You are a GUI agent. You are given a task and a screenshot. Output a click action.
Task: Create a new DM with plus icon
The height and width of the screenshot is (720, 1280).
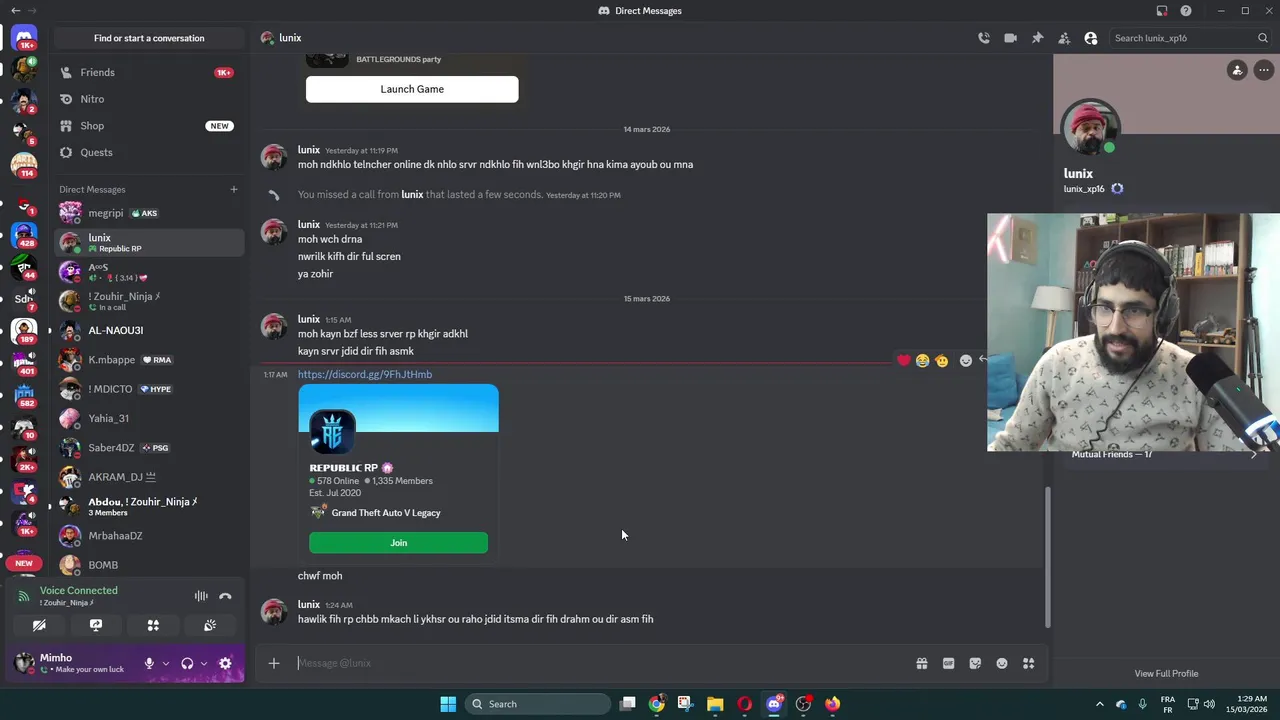click(x=234, y=189)
